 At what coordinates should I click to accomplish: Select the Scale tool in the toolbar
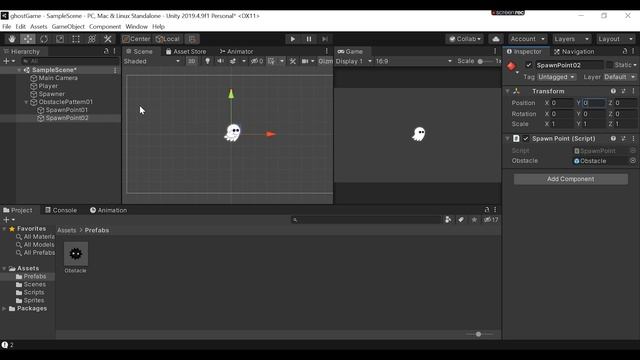click(60, 39)
